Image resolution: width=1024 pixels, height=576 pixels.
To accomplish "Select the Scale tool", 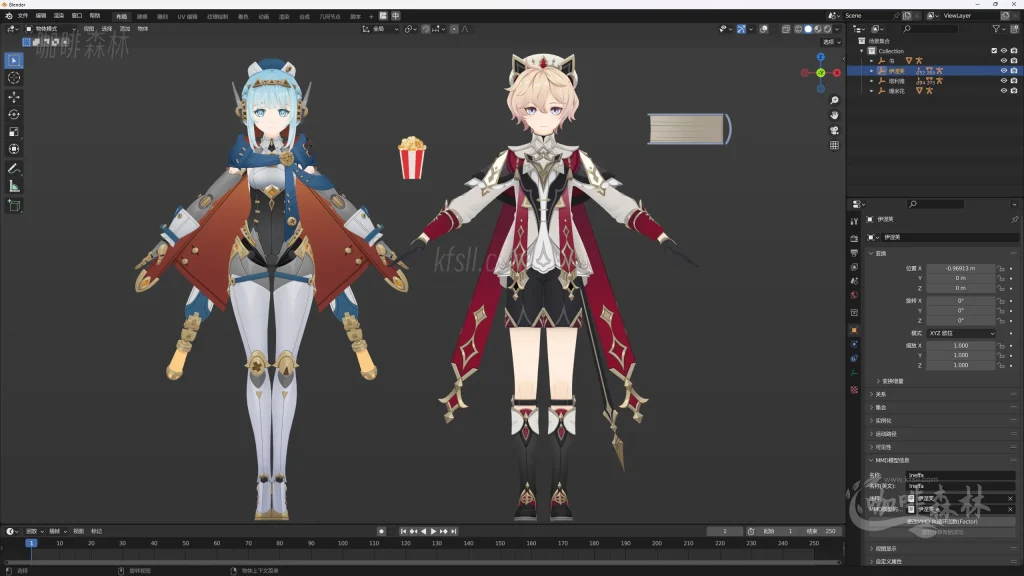I will (14, 132).
